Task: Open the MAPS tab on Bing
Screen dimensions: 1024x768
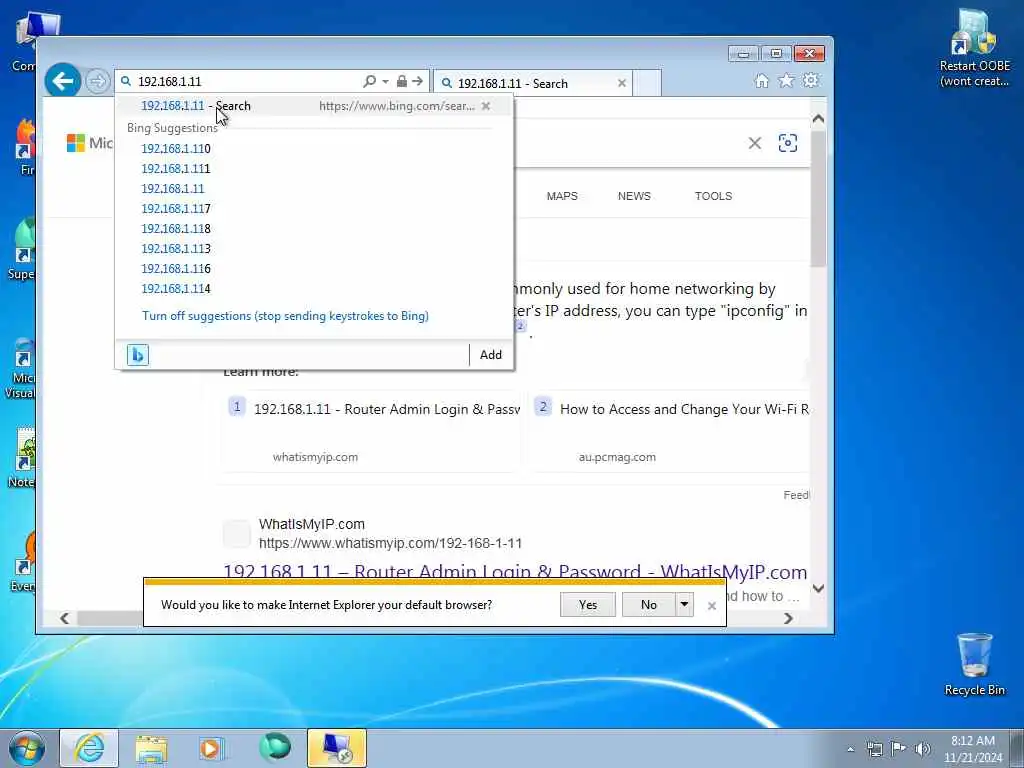Action: pos(562,196)
